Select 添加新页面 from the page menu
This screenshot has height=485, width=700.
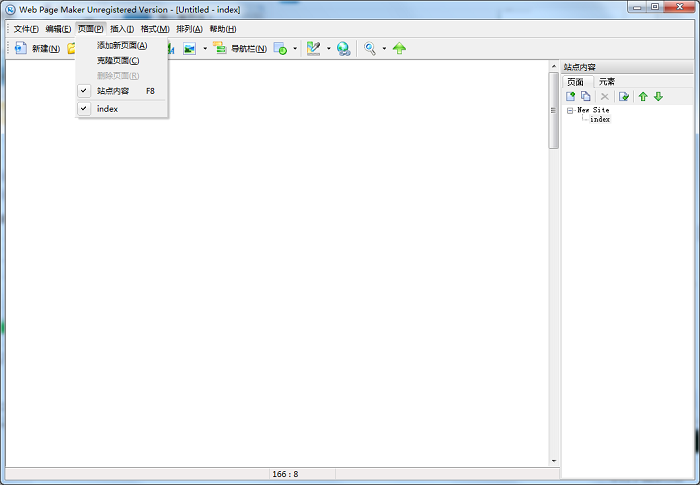[x=121, y=45]
